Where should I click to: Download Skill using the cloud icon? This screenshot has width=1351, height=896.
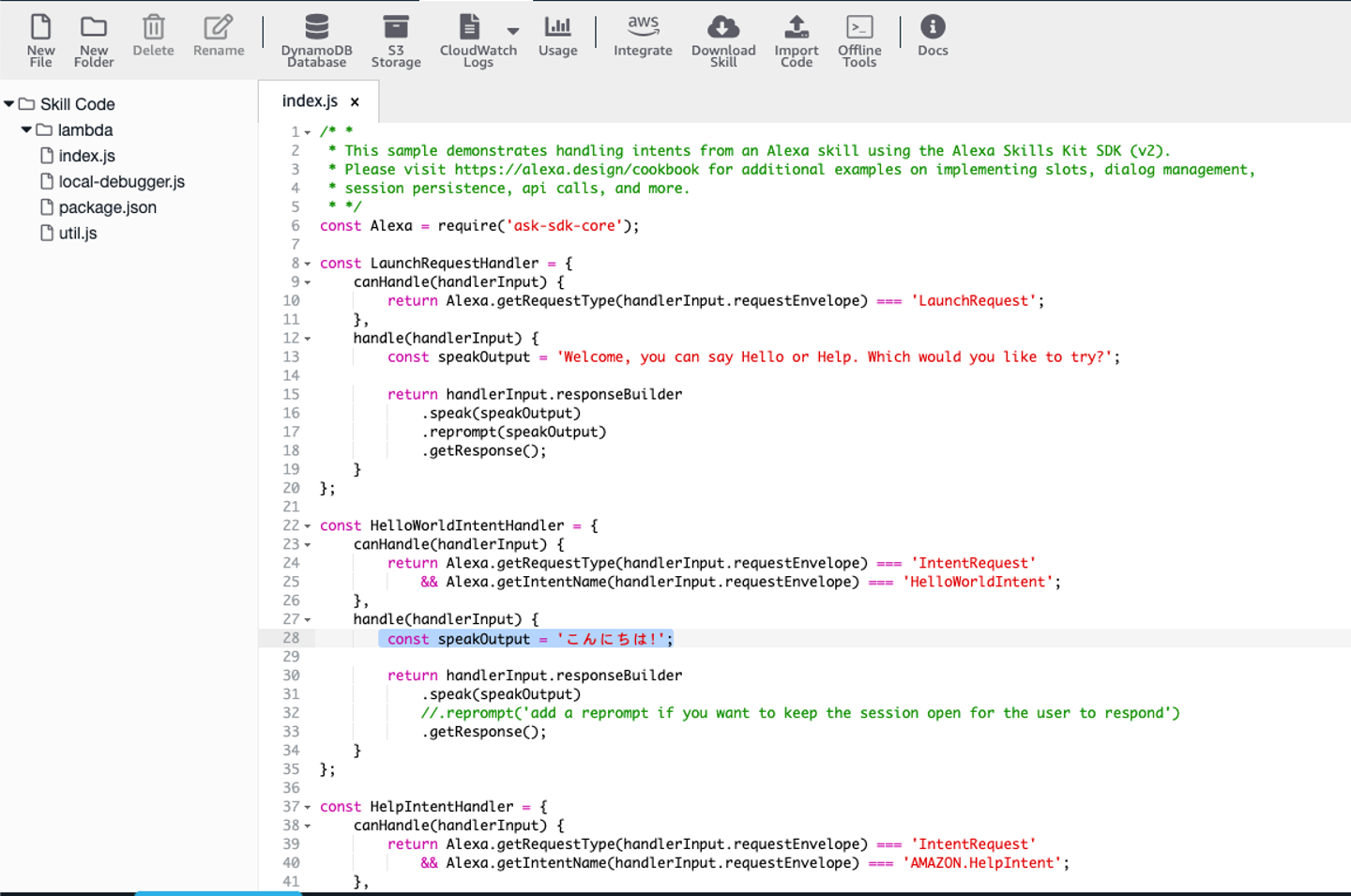(x=723, y=27)
